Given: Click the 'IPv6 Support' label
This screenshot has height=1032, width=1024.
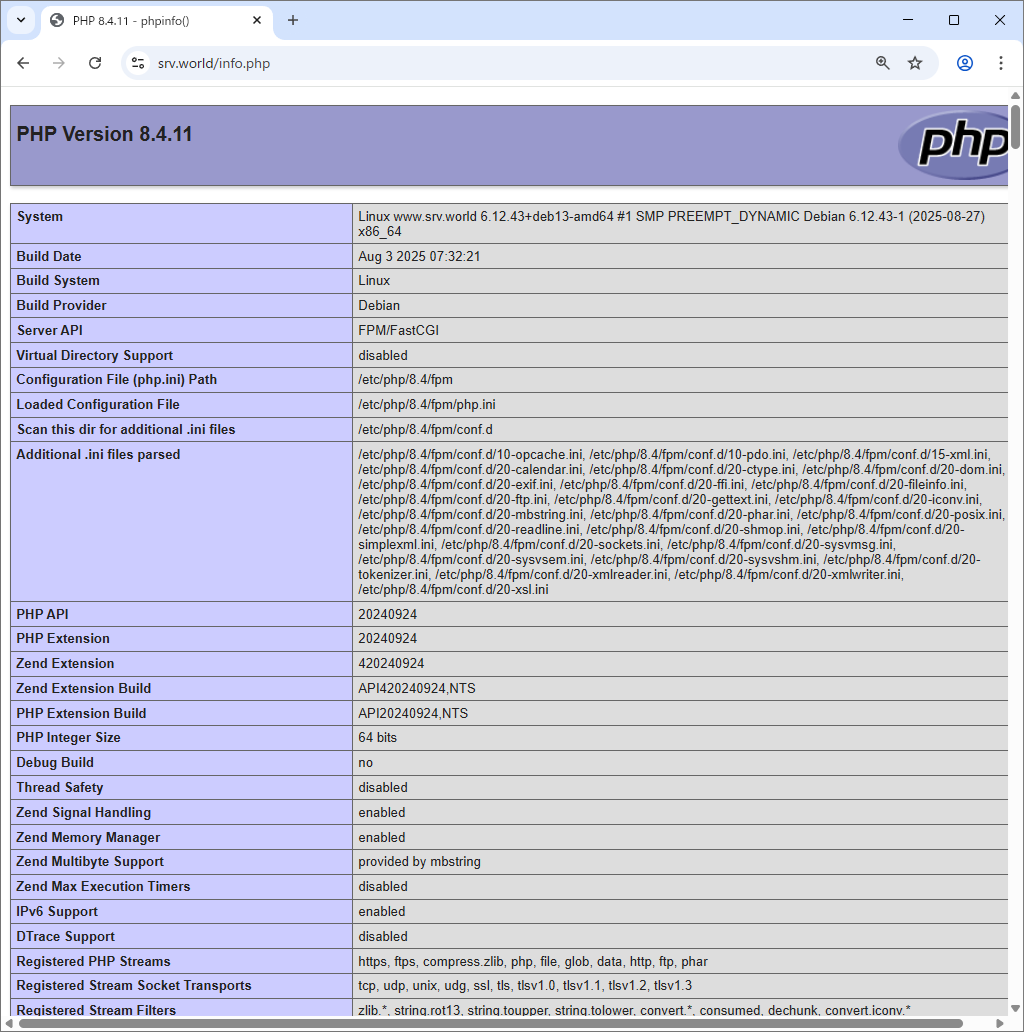Looking at the screenshot, I should (x=57, y=912).
